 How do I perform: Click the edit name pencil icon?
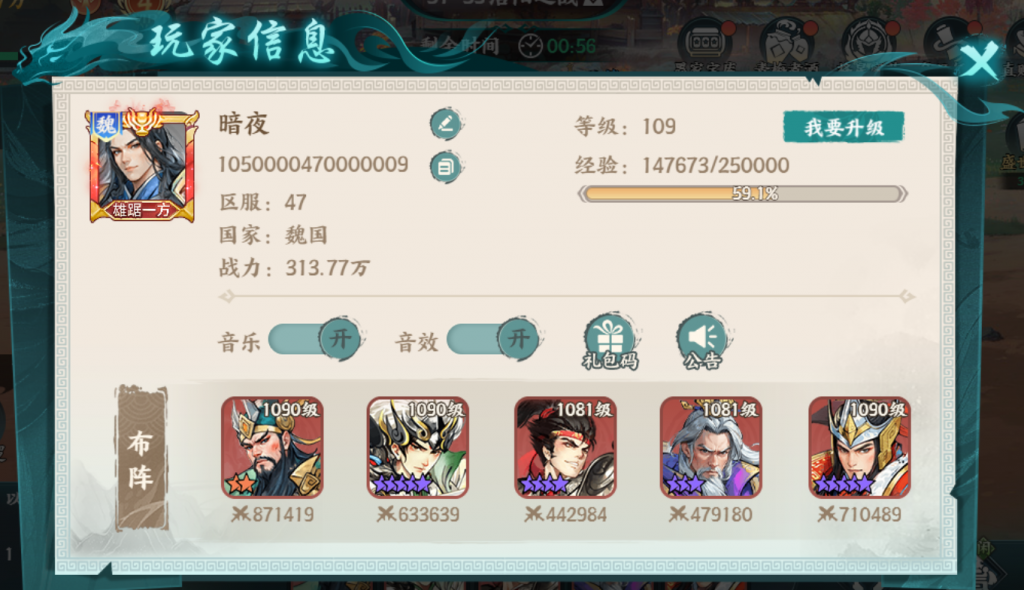[x=446, y=123]
